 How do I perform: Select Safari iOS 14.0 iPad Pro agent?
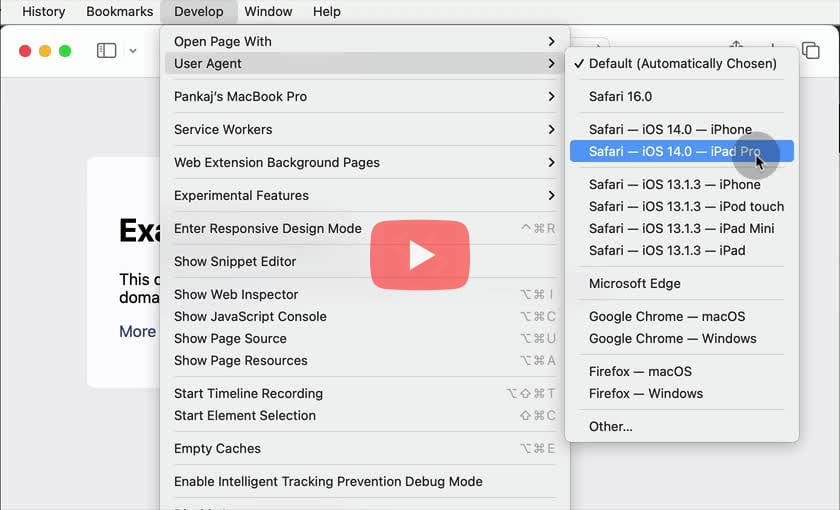click(681, 151)
